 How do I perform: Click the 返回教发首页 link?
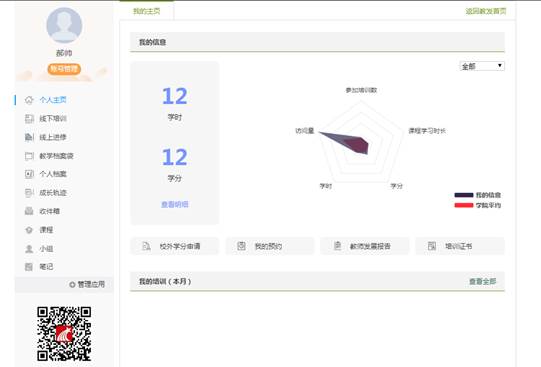click(x=486, y=11)
